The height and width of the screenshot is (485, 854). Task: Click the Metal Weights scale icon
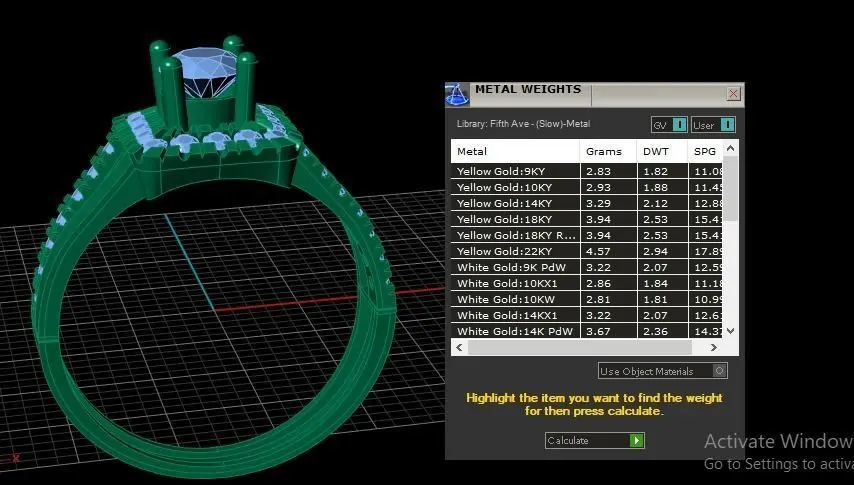click(458, 95)
